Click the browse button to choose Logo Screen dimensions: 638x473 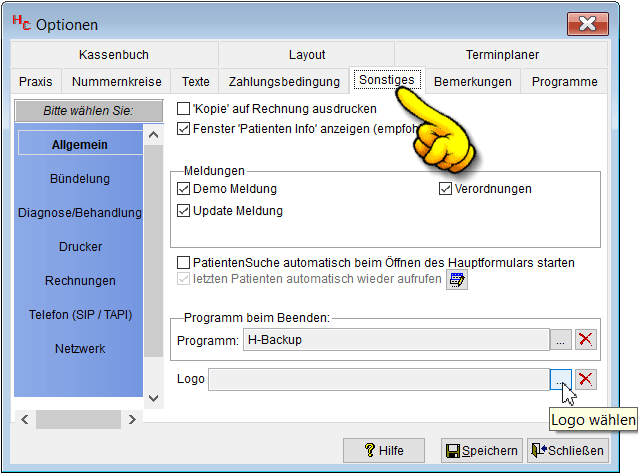click(560, 379)
